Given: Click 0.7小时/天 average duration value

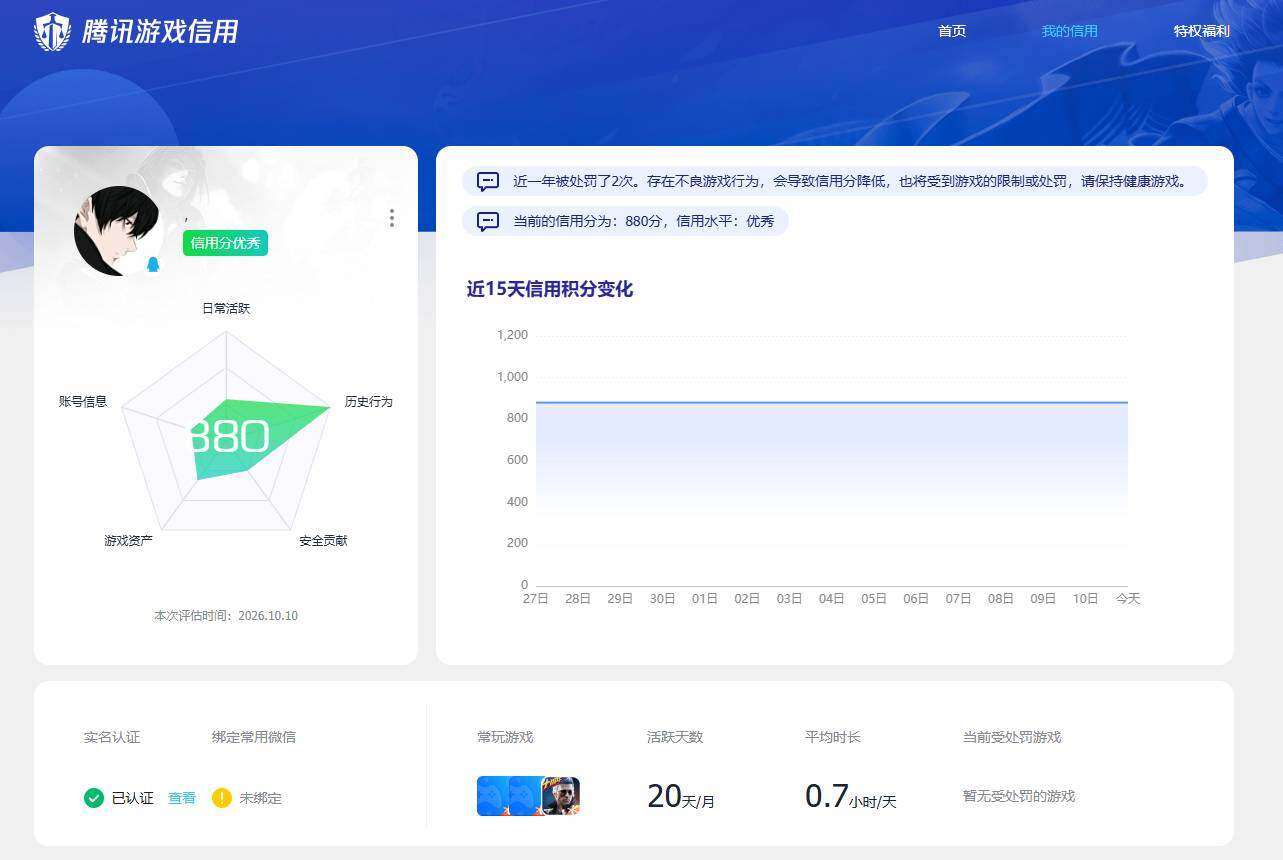Looking at the screenshot, I should pyautogui.click(x=851, y=796).
